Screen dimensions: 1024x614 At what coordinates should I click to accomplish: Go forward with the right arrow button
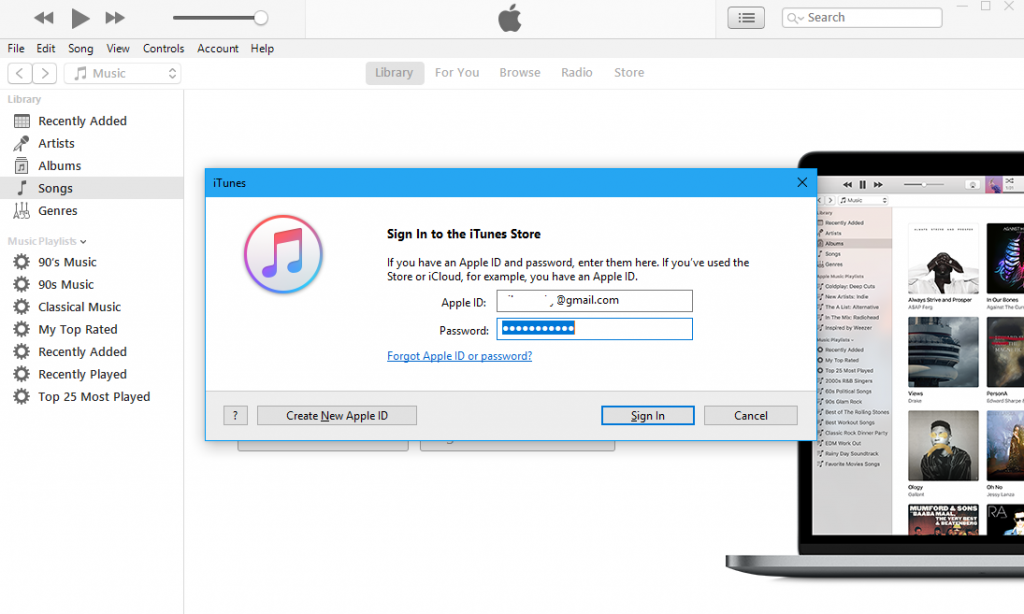[x=44, y=73]
